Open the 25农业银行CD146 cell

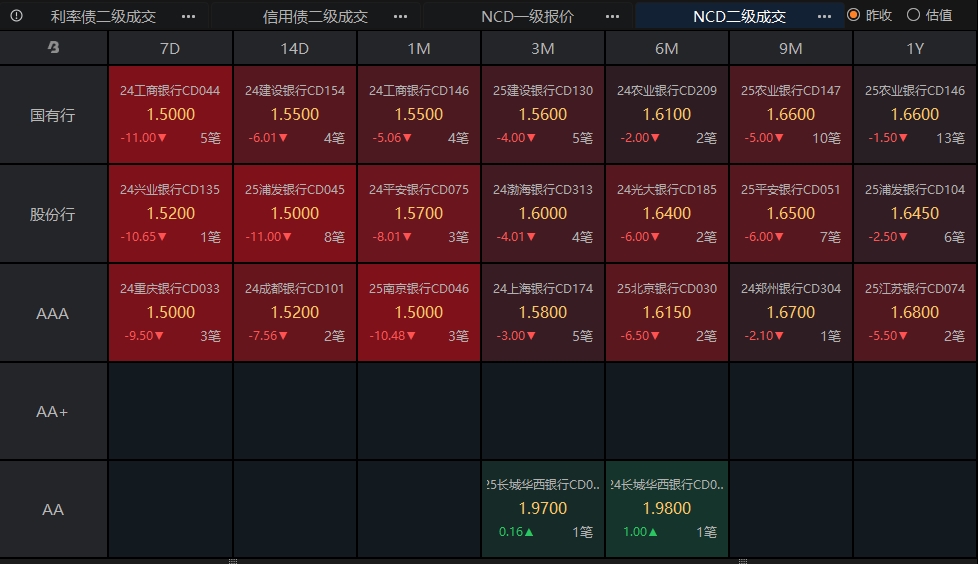point(915,115)
